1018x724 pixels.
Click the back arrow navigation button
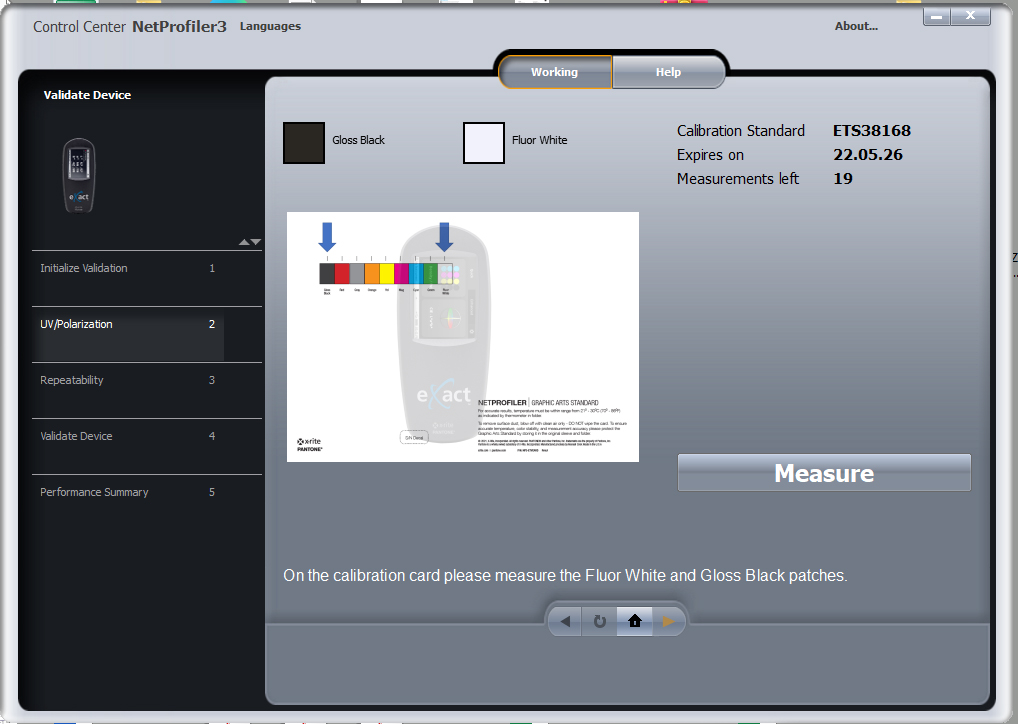point(565,622)
